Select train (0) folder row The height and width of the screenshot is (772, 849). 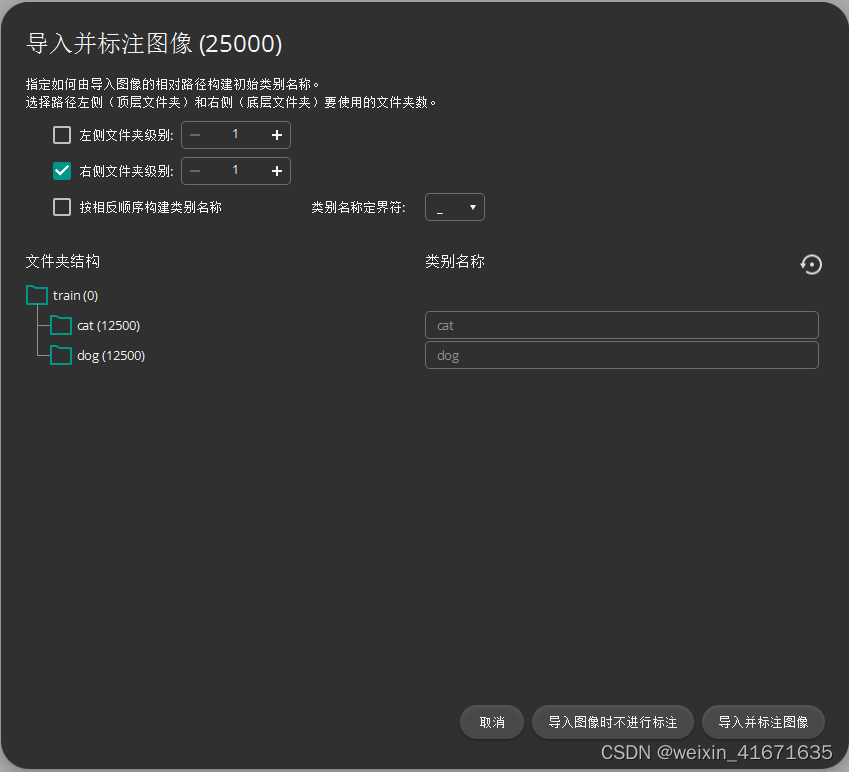tap(62, 295)
